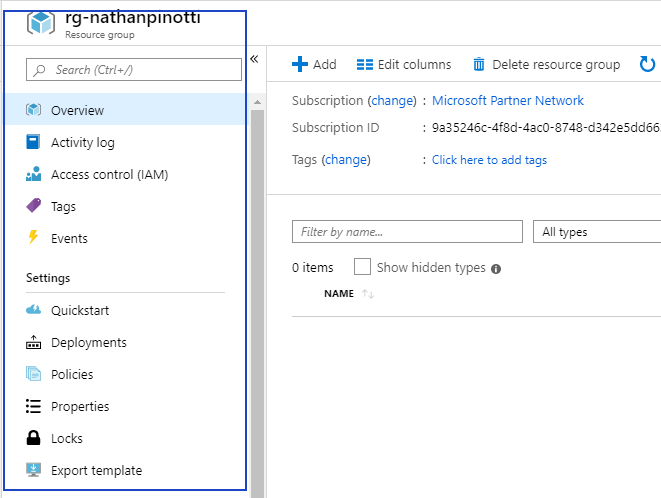Open the Properties menu item
Image resolution: width=661 pixels, height=498 pixels.
coord(125,406)
